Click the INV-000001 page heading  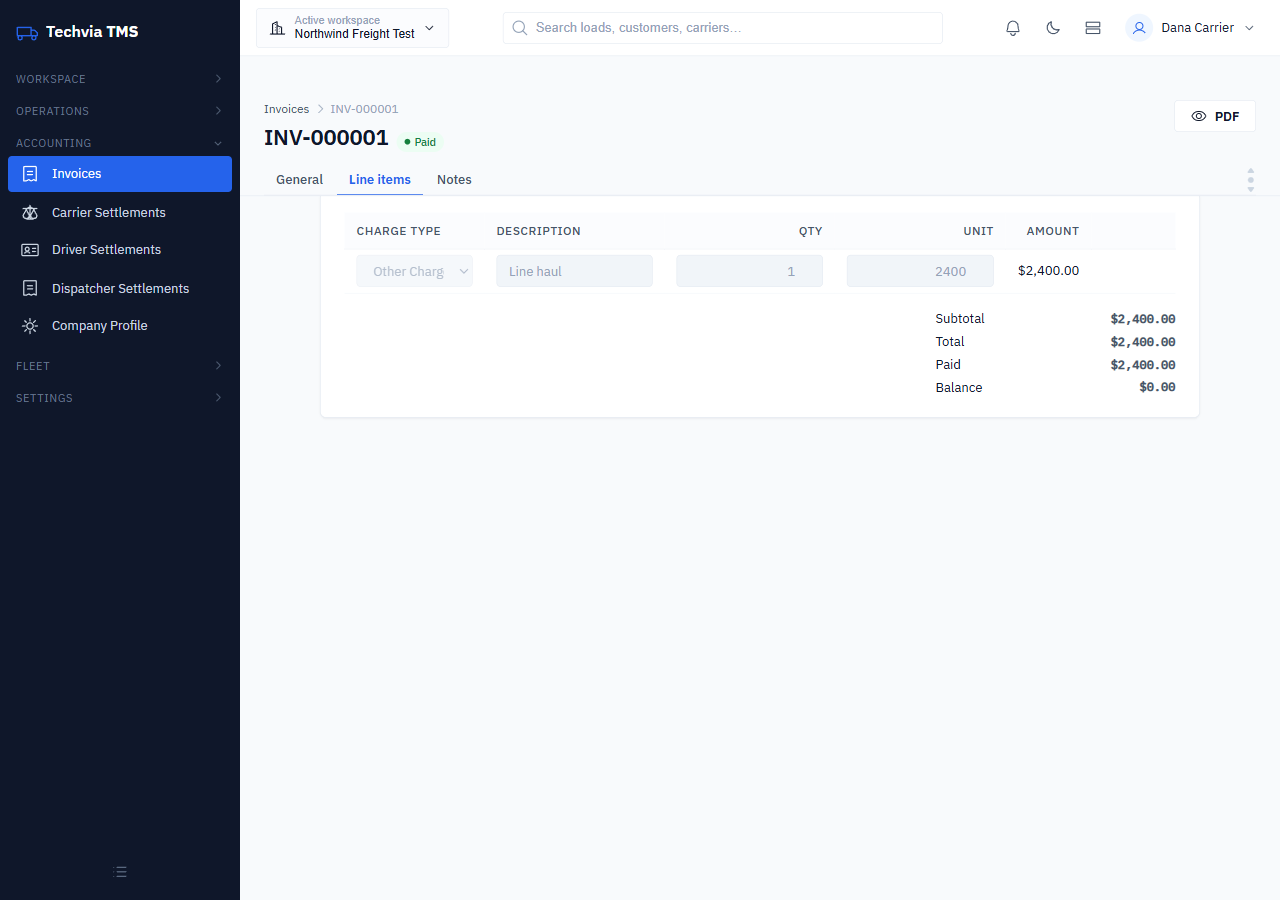pos(326,138)
